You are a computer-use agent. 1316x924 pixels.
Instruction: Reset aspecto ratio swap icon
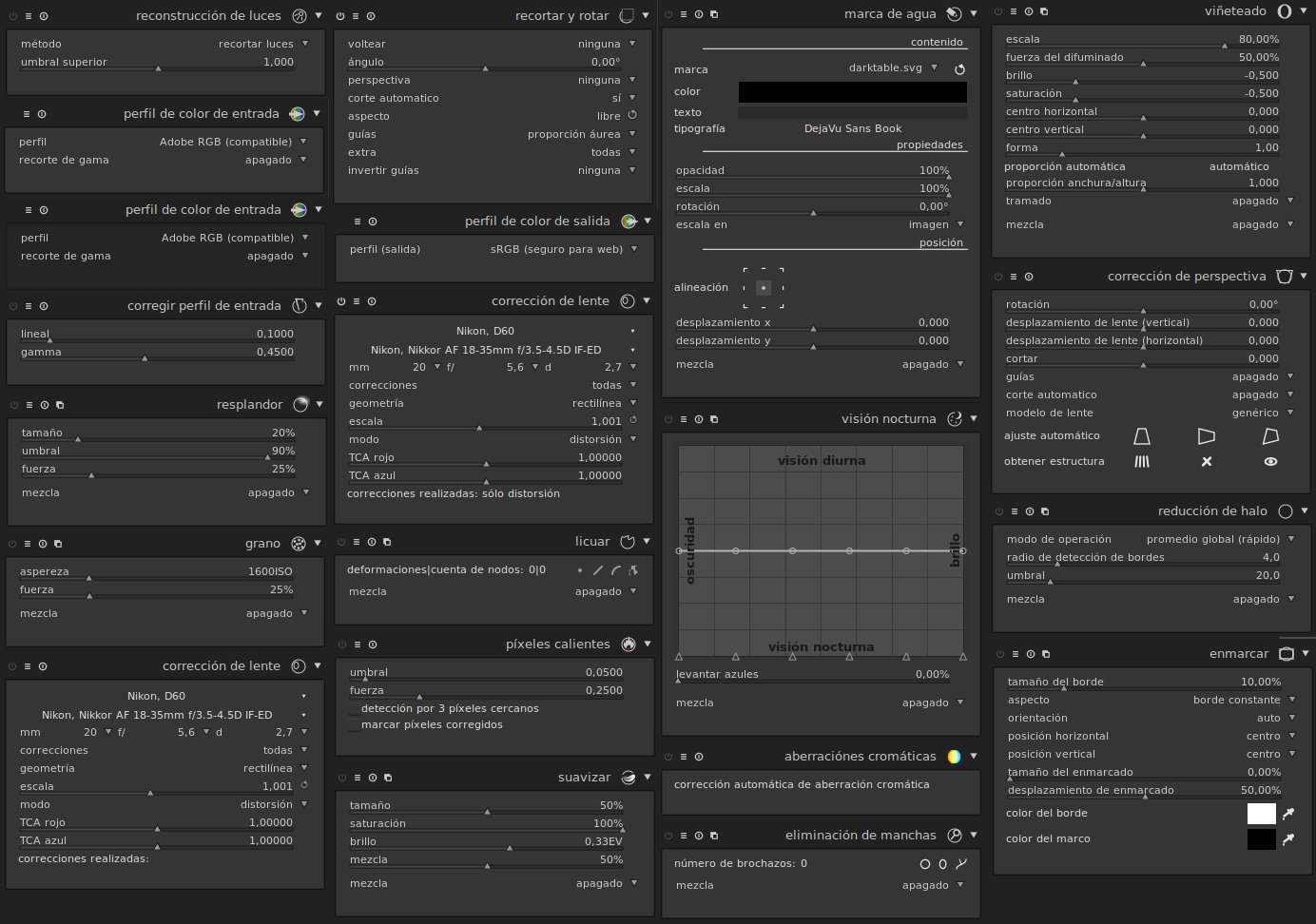click(x=632, y=116)
